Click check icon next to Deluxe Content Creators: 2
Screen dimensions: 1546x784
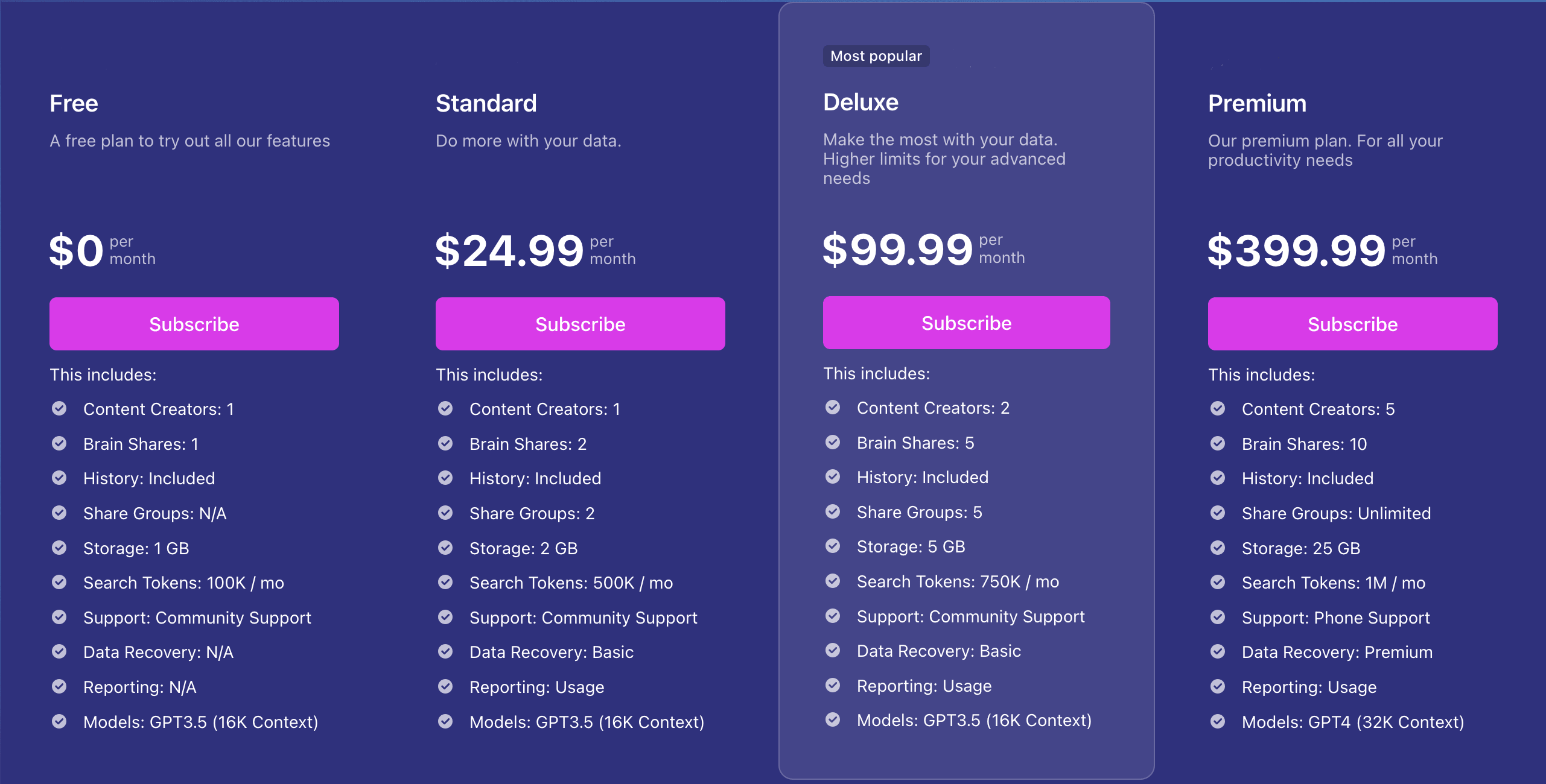pyautogui.click(x=833, y=408)
